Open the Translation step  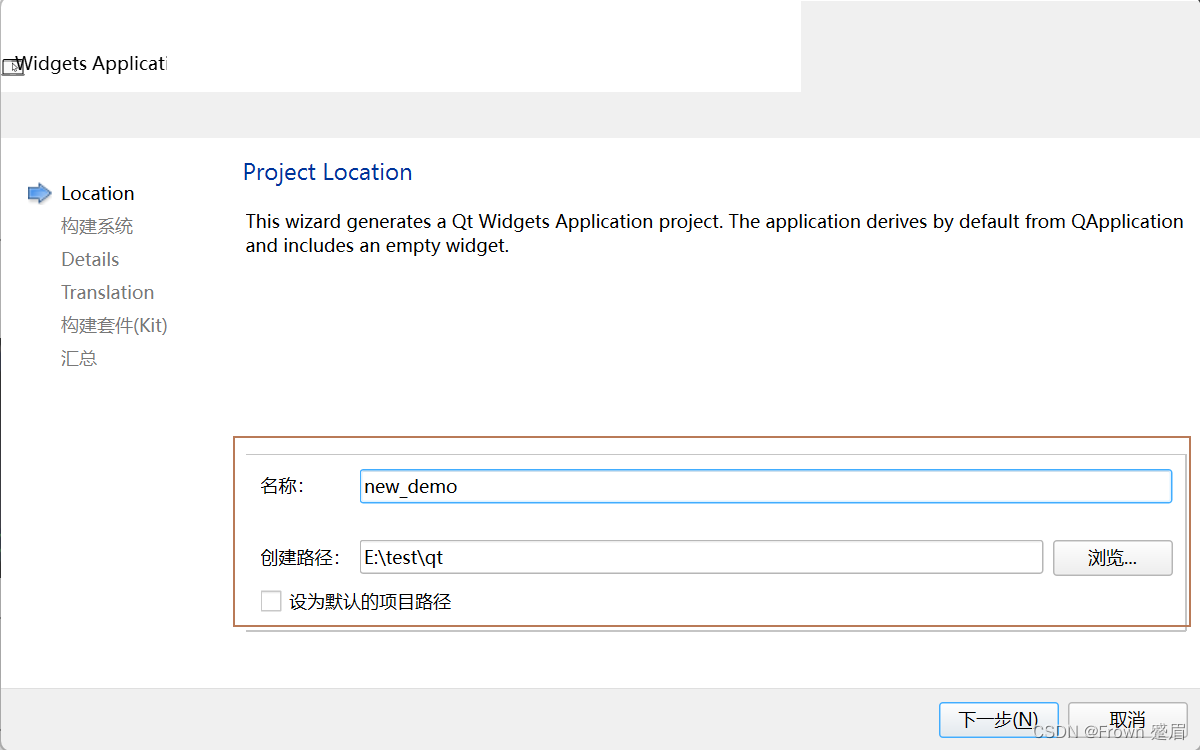click(107, 292)
